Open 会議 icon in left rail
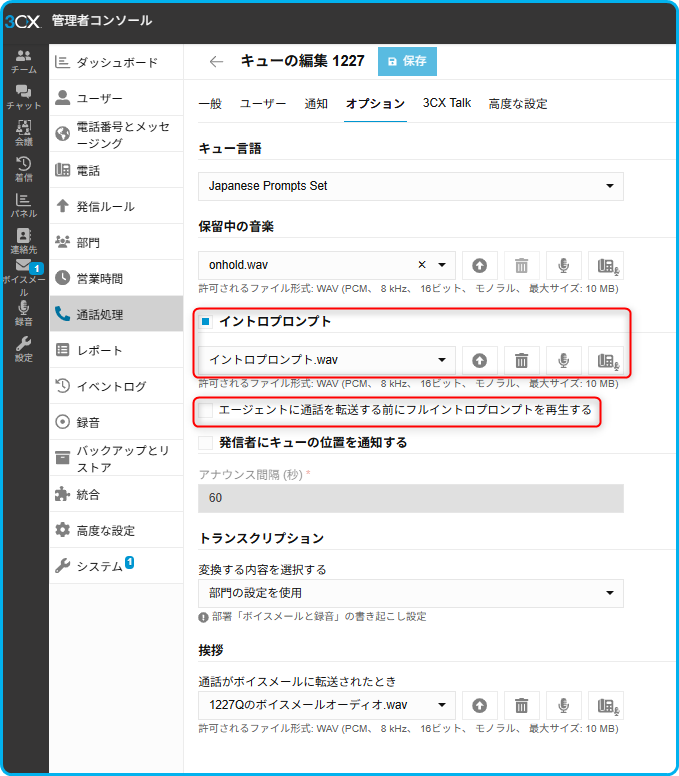This screenshot has width=679, height=776. (23, 133)
